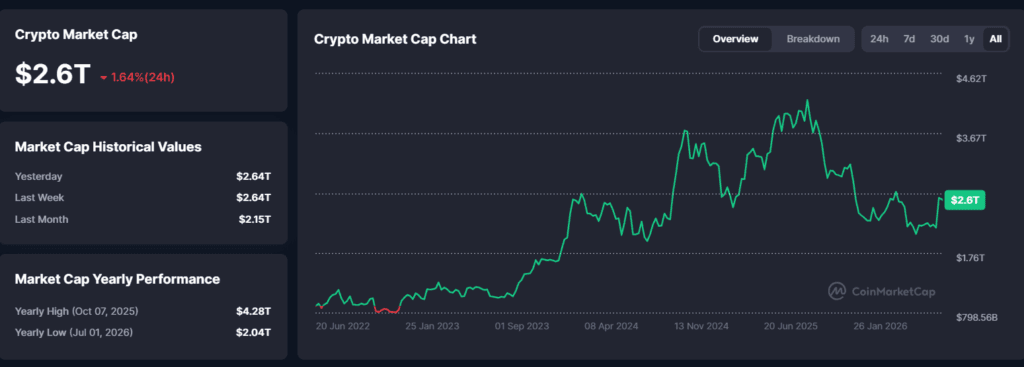Click the 08 Apr 2024 axis date
The width and height of the screenshot is (1024, 367).
(x=611, y=326)
